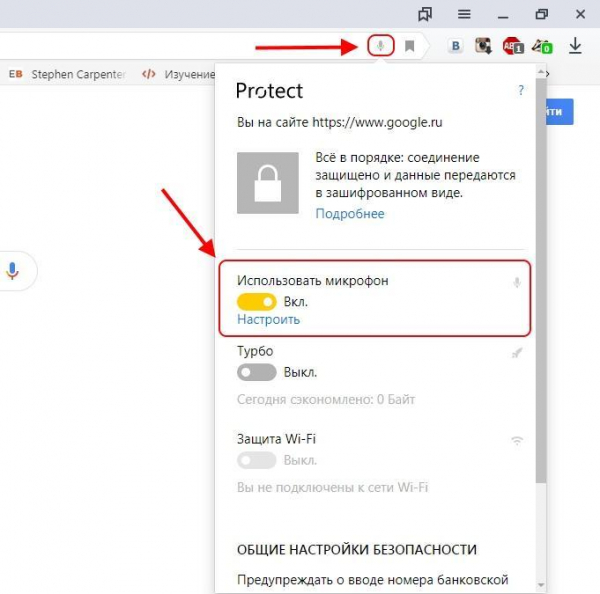Click the Turbo rocket icon
Screen dimensions: 600x594
[517, 352]
